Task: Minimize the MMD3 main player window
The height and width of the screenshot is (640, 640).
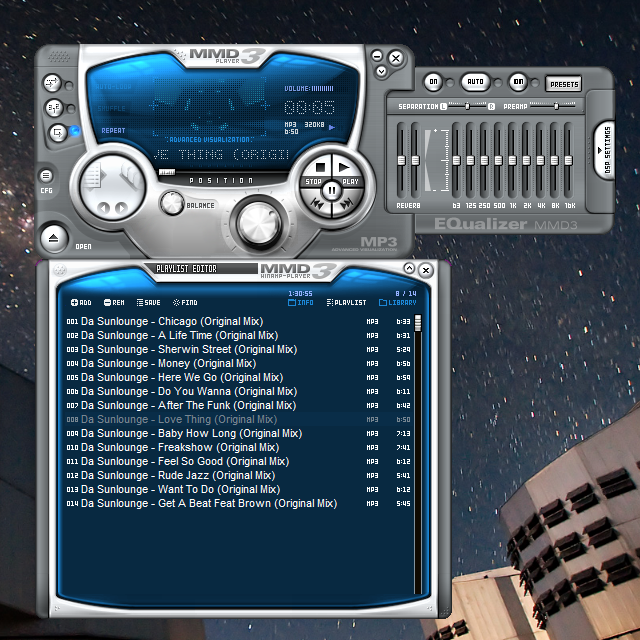Action: point(377,56)
